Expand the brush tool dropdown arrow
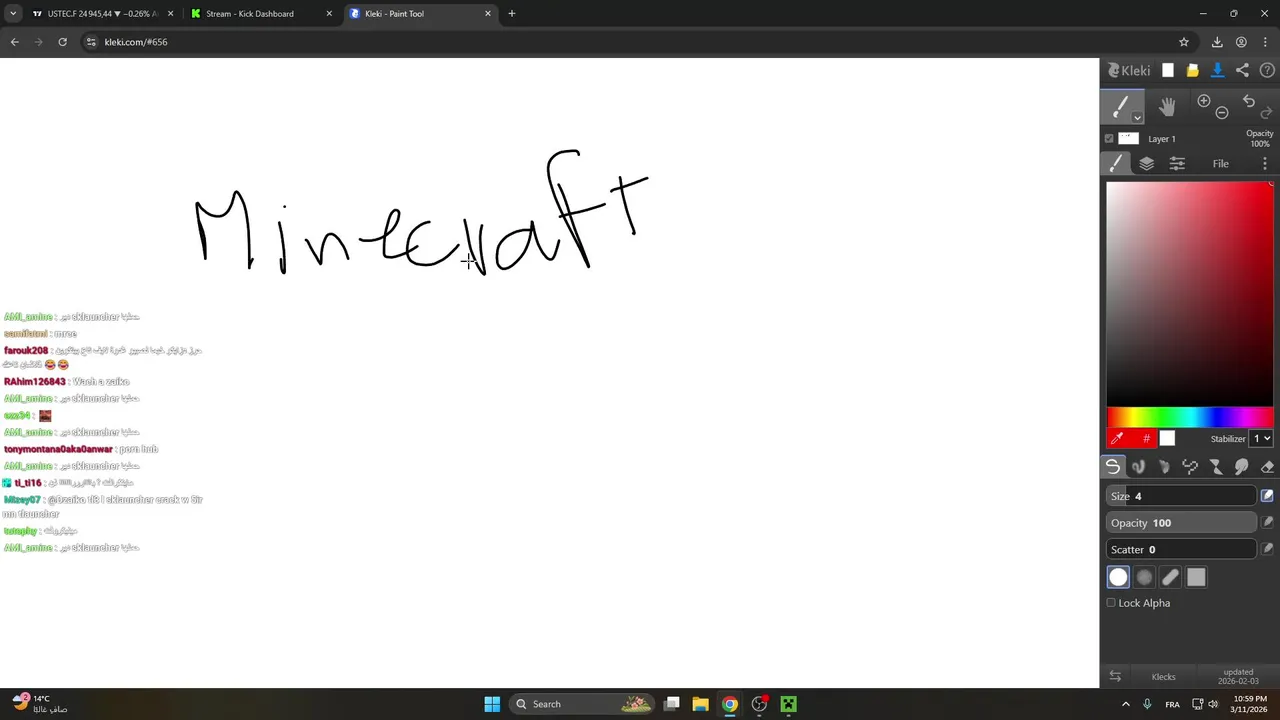Image resolution: width=1280 pixels, height=720 pixels. tap(1137, 117)
